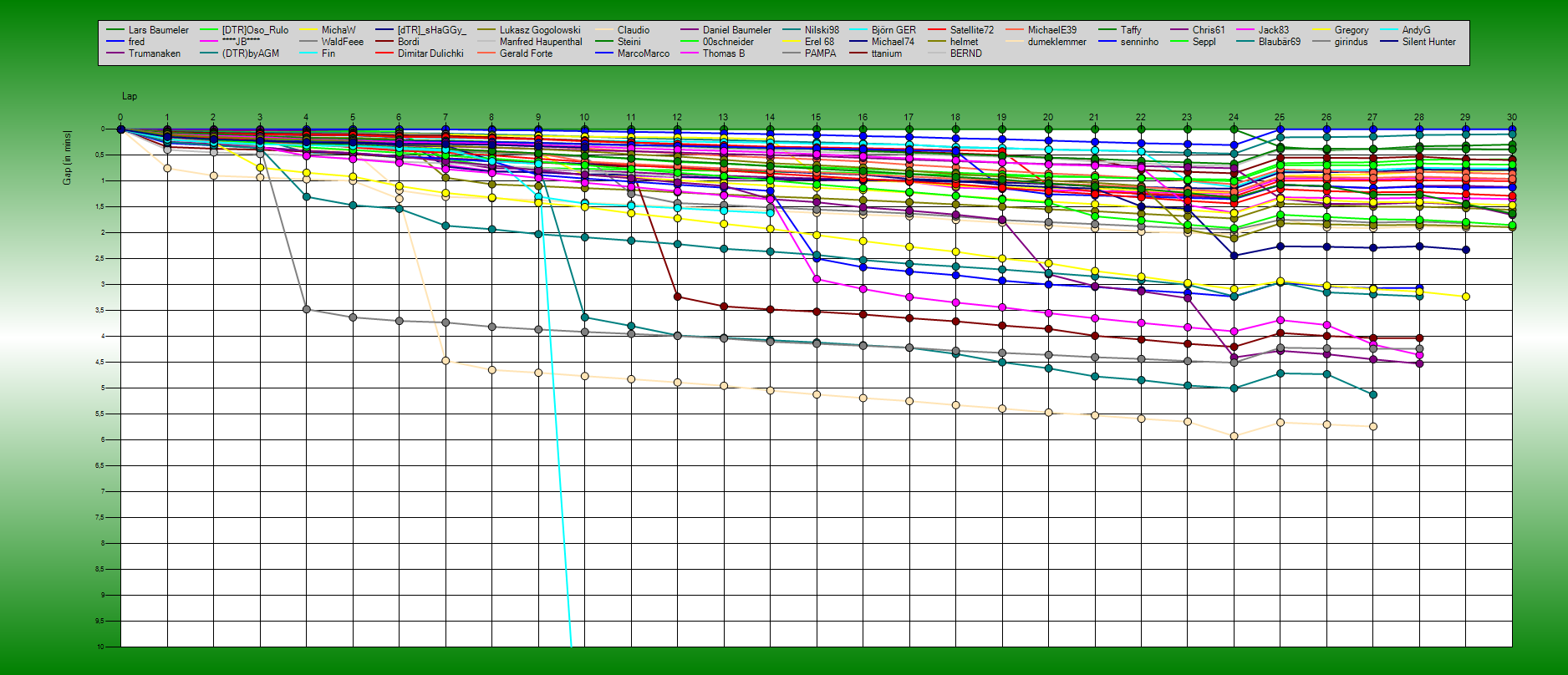Click the (DTR)byAGM legend entry

pyautogui.click(x=251, y=53)
